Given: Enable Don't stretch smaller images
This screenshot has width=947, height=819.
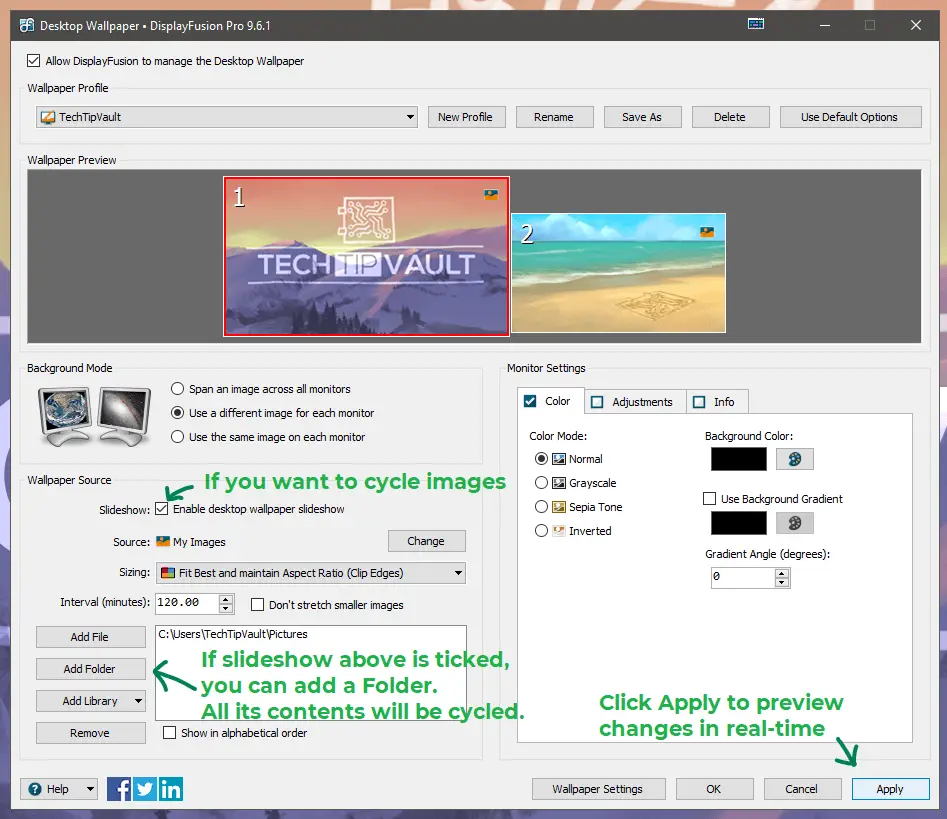Looking at the screenshot, I should (x=257, y=605).
